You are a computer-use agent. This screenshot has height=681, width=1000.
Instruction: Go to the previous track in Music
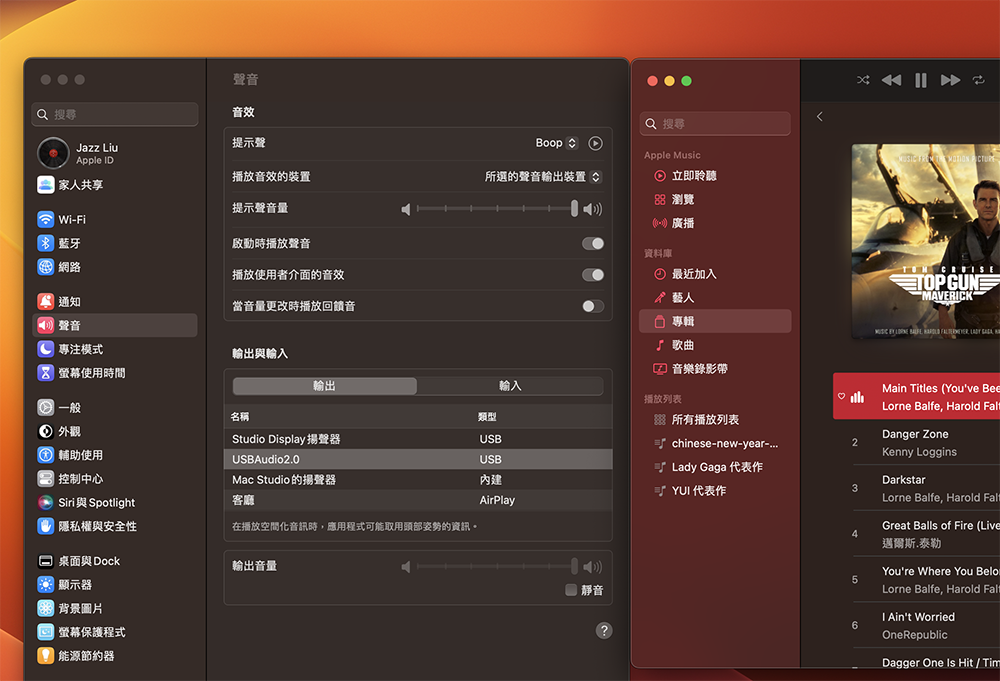pyautogui.click(x=892, y=80)
